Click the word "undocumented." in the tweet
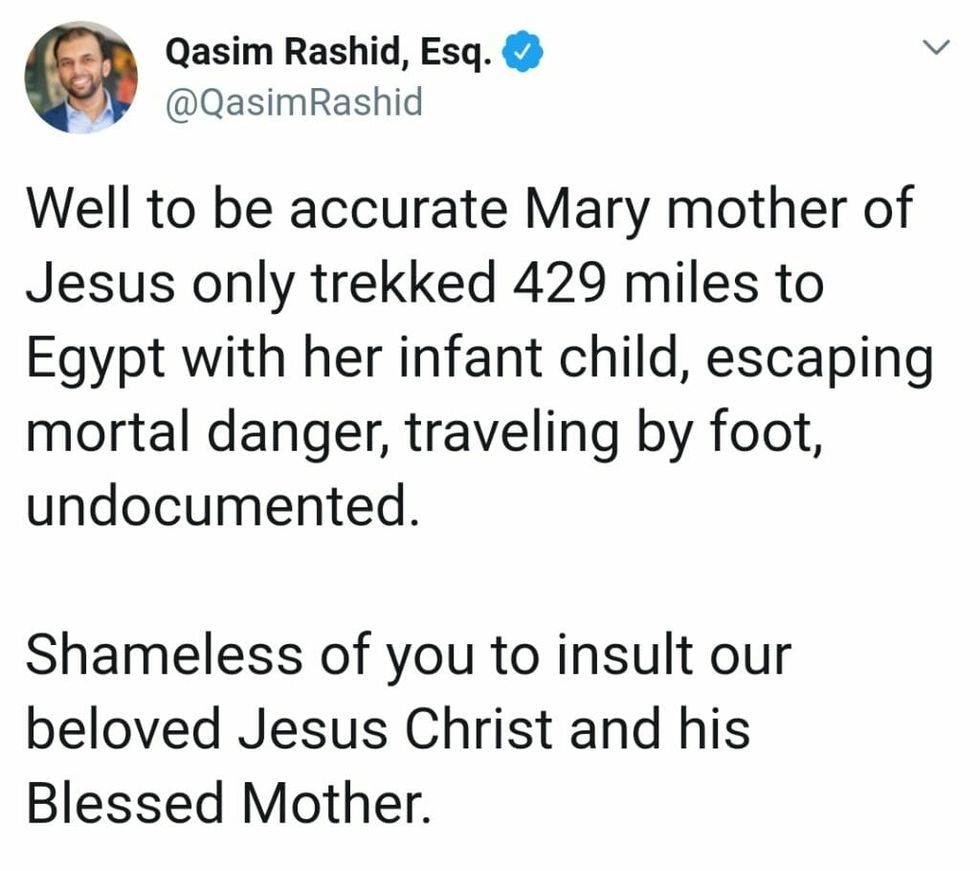 pyautogui.click(x=219, y=504)
